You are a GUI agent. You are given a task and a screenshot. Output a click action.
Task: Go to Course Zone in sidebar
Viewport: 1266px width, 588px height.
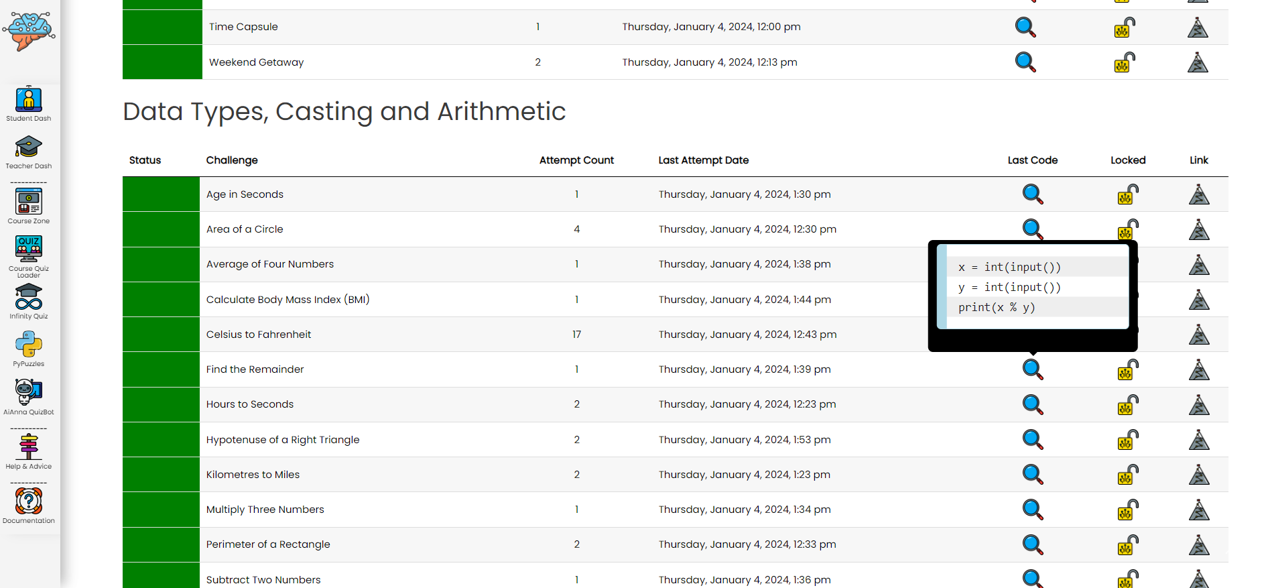pyautogui.click(x=28, y=202)
